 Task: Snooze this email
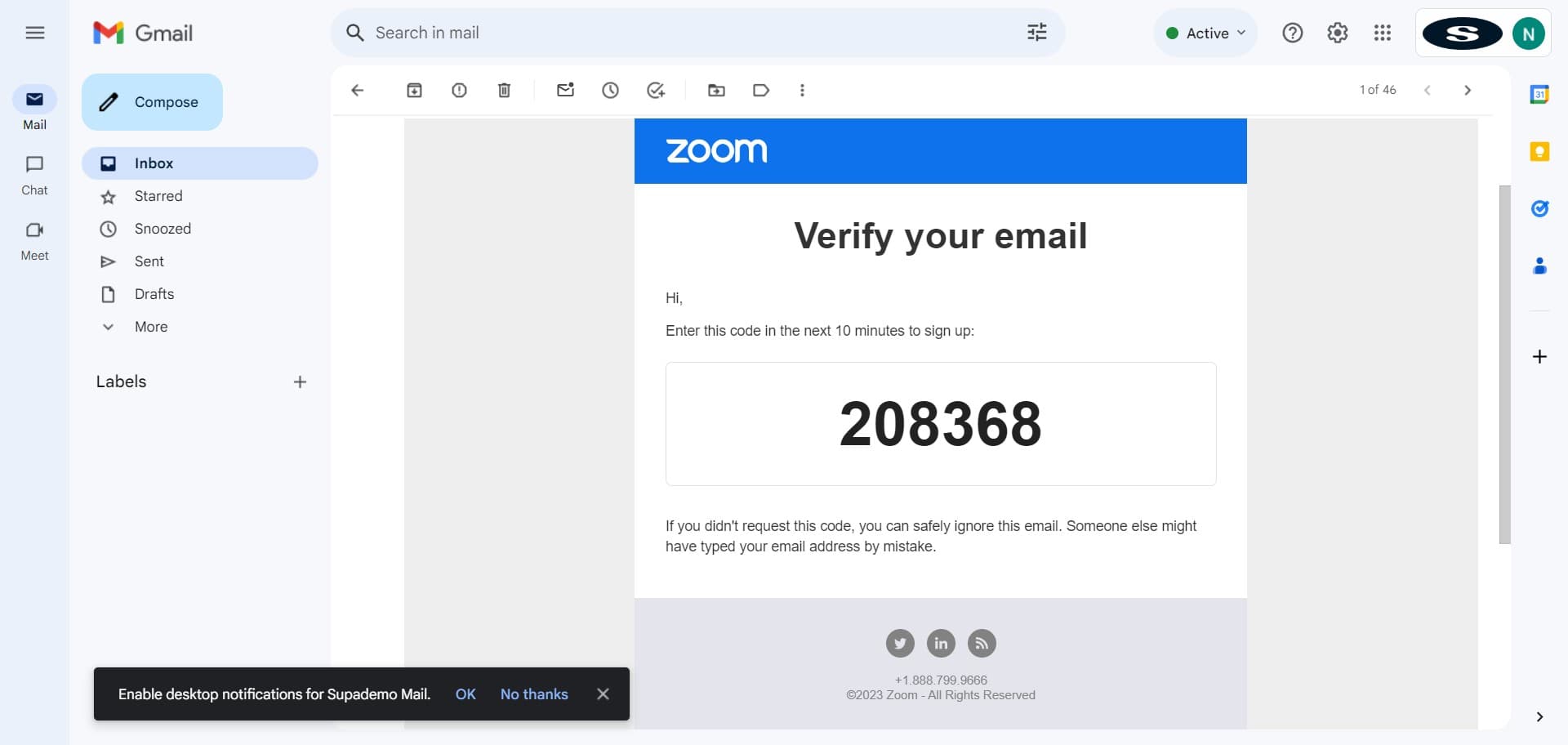[609, 90]
